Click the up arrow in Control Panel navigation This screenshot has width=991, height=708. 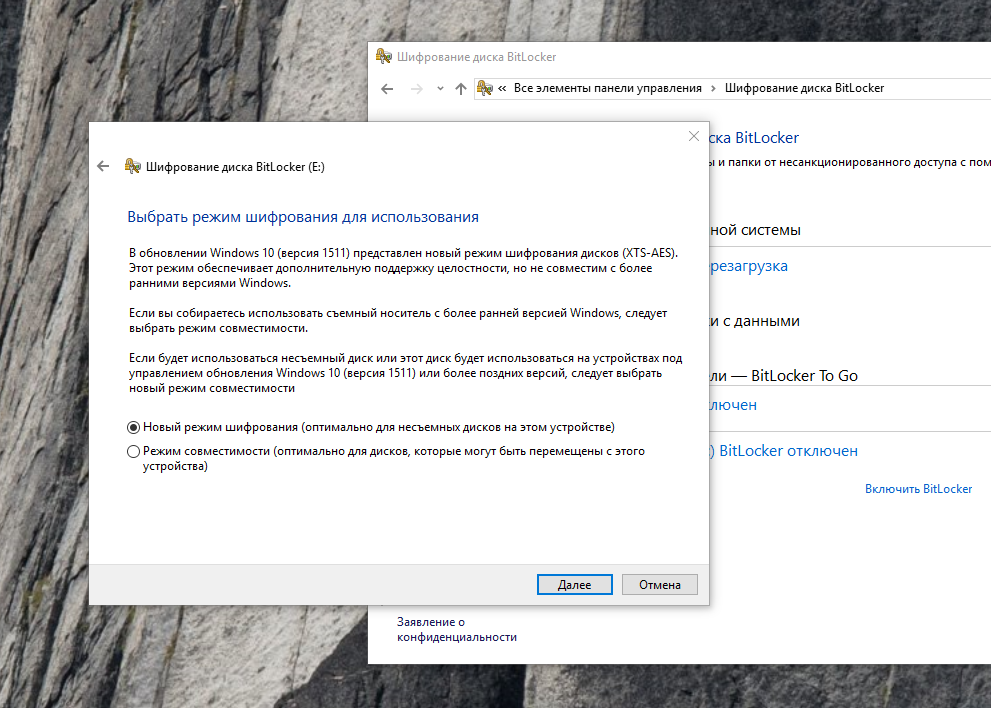point(461,88)
